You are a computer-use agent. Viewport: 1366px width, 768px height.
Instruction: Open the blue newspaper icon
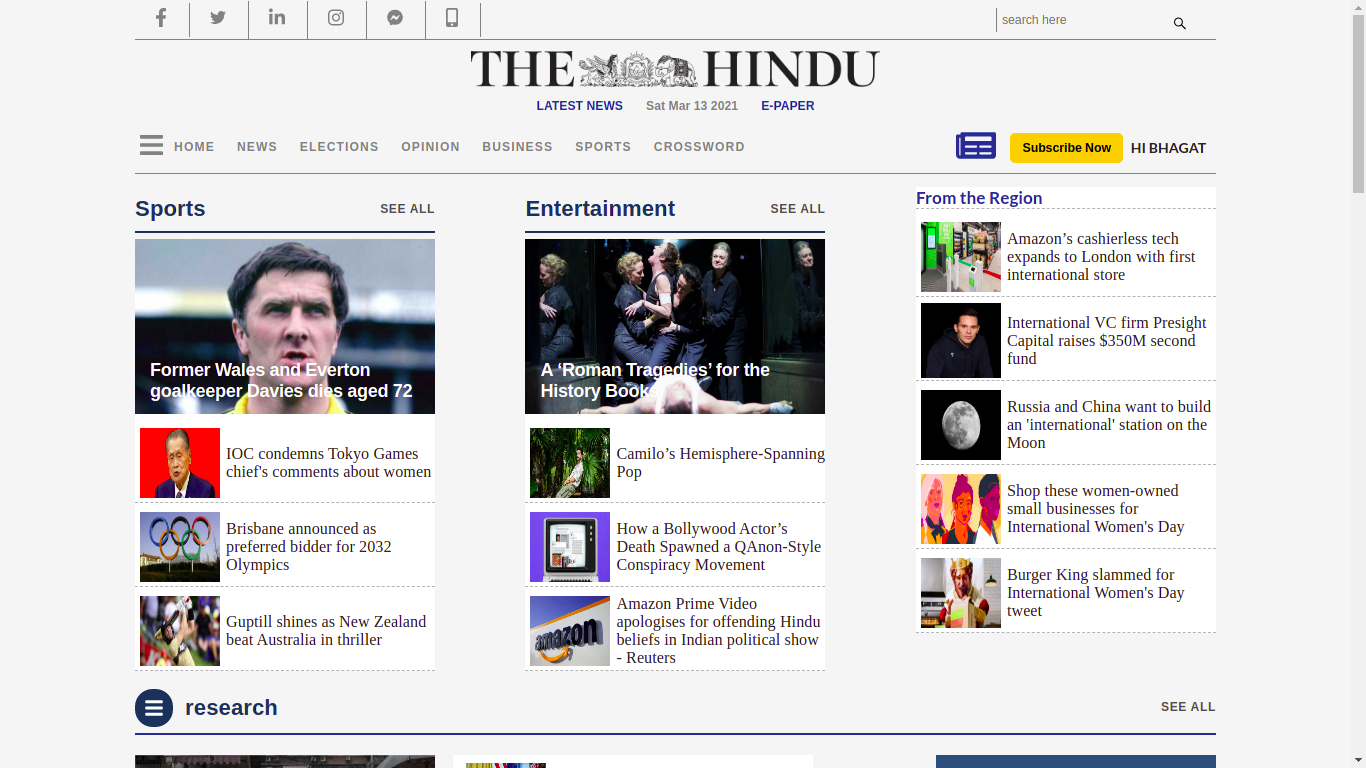(x=976, y=146)
